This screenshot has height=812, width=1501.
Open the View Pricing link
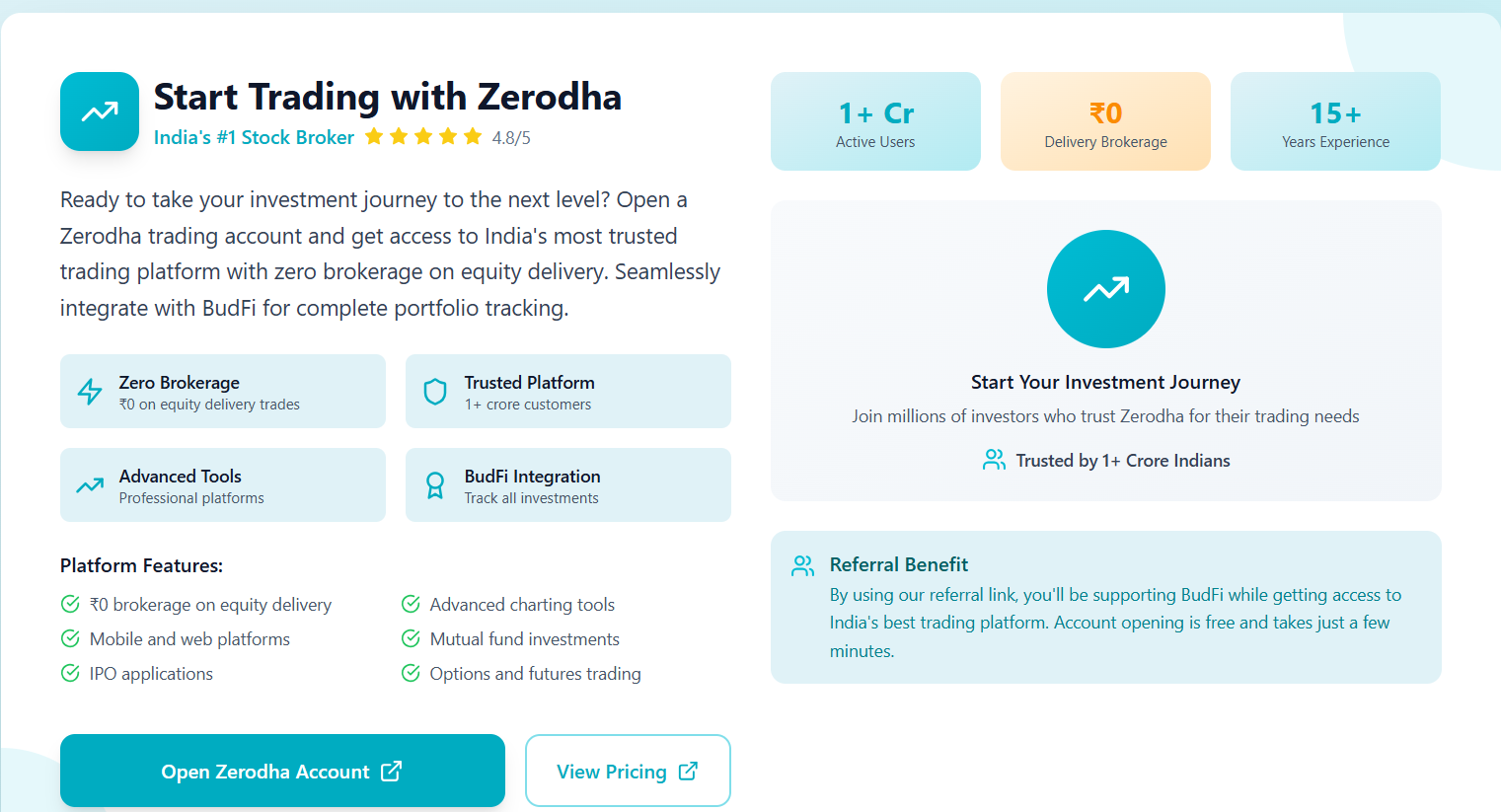(628, 771)
